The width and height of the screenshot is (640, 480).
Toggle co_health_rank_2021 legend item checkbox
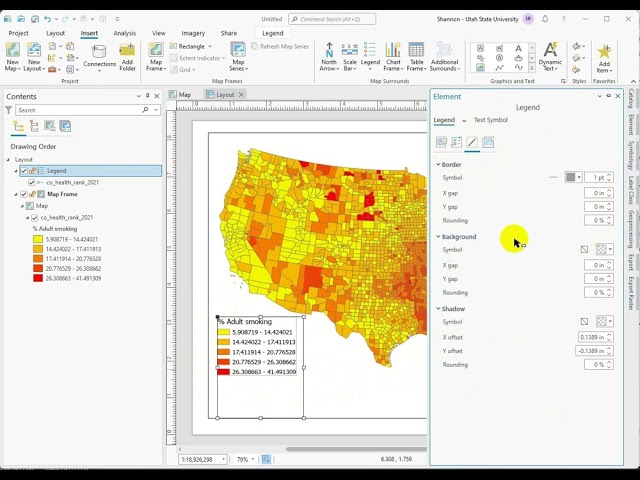[31, 182]
